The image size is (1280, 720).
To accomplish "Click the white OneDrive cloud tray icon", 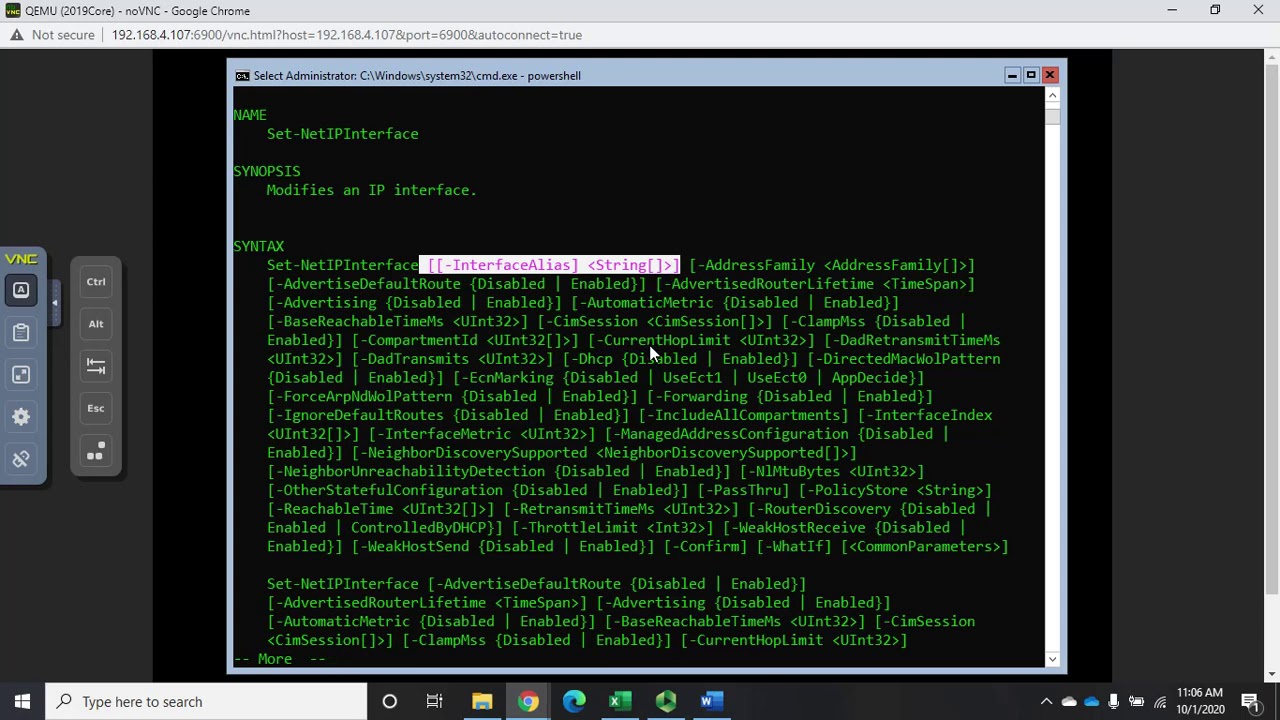I will [x=1069, y=702].
